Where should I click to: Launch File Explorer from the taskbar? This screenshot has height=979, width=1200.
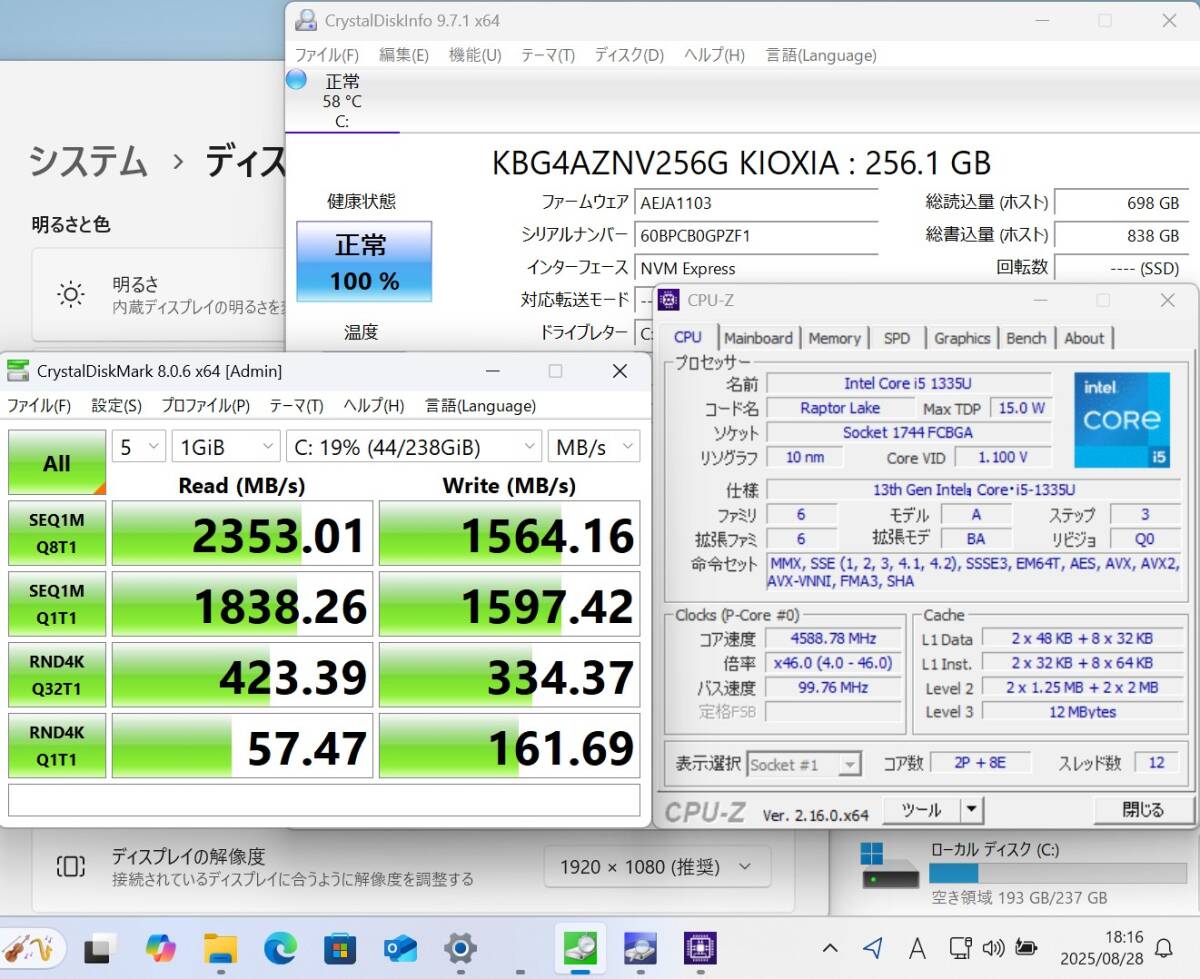click(x=220, y=948)
